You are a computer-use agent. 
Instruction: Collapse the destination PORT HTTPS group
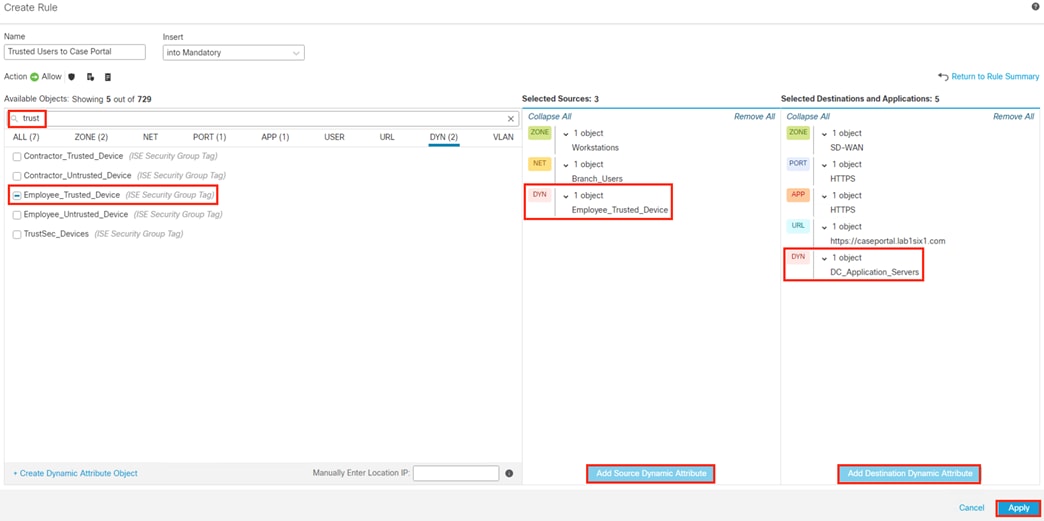824,165
